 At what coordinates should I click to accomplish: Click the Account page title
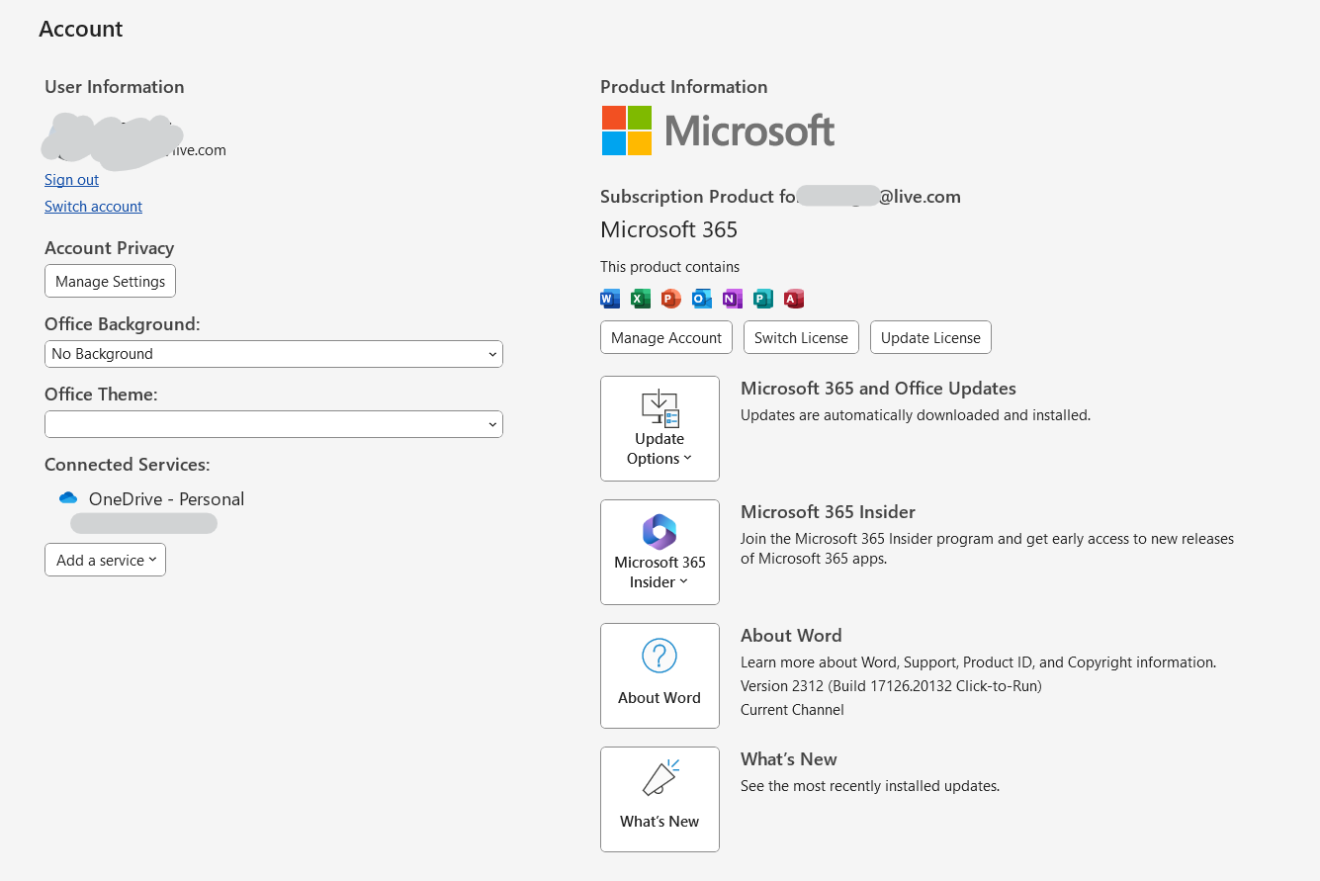click(x=81, y=29)
